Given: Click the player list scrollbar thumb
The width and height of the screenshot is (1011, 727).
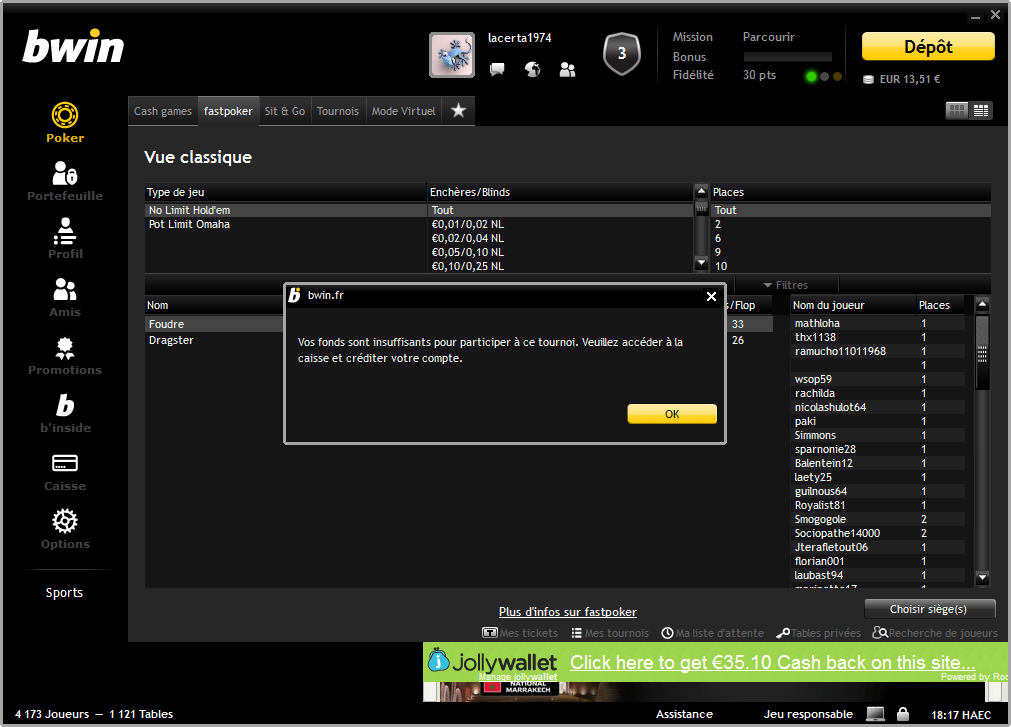Looking at the screenshot, I should [982, 352].
